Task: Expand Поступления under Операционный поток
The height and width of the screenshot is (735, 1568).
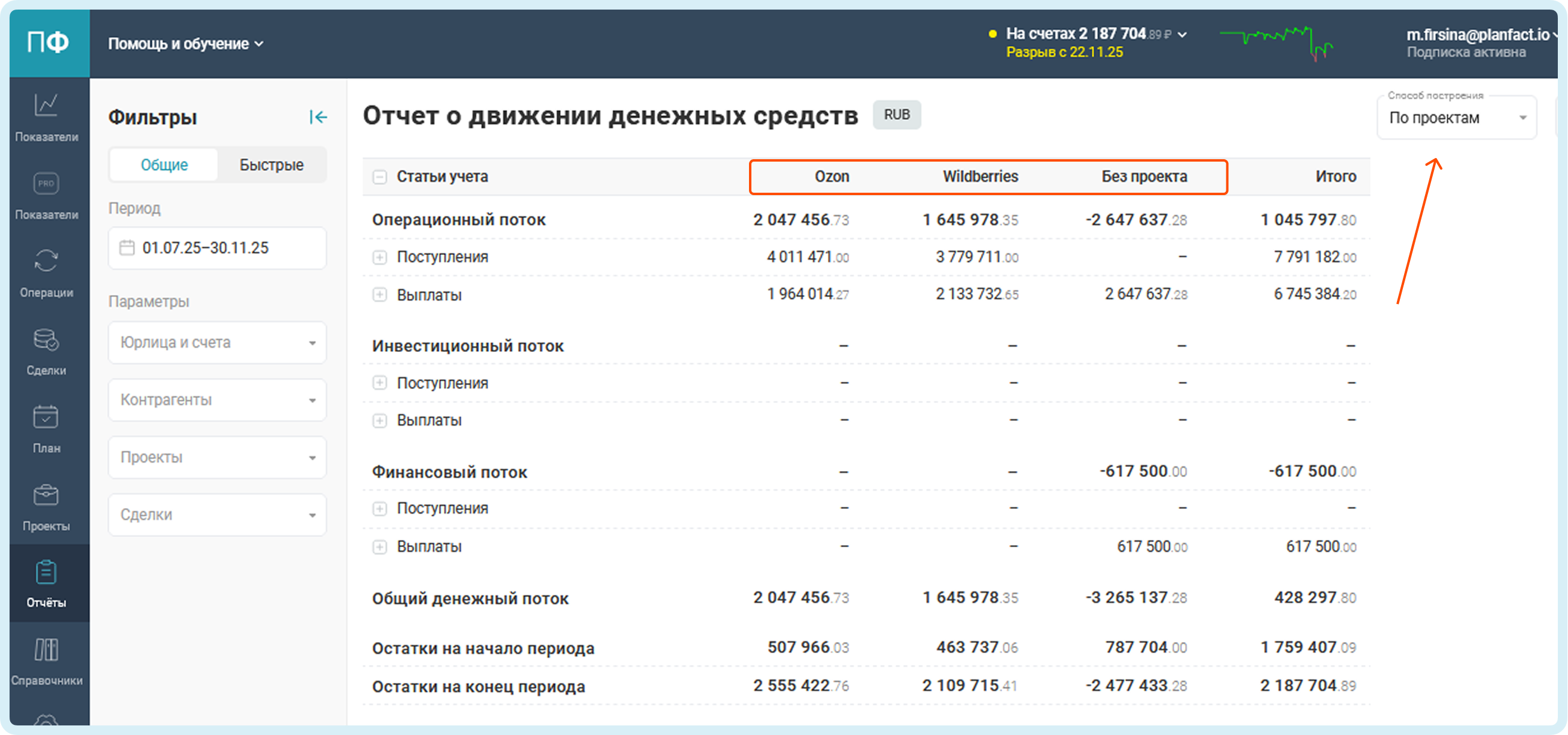Action: (x=379, y=257)
